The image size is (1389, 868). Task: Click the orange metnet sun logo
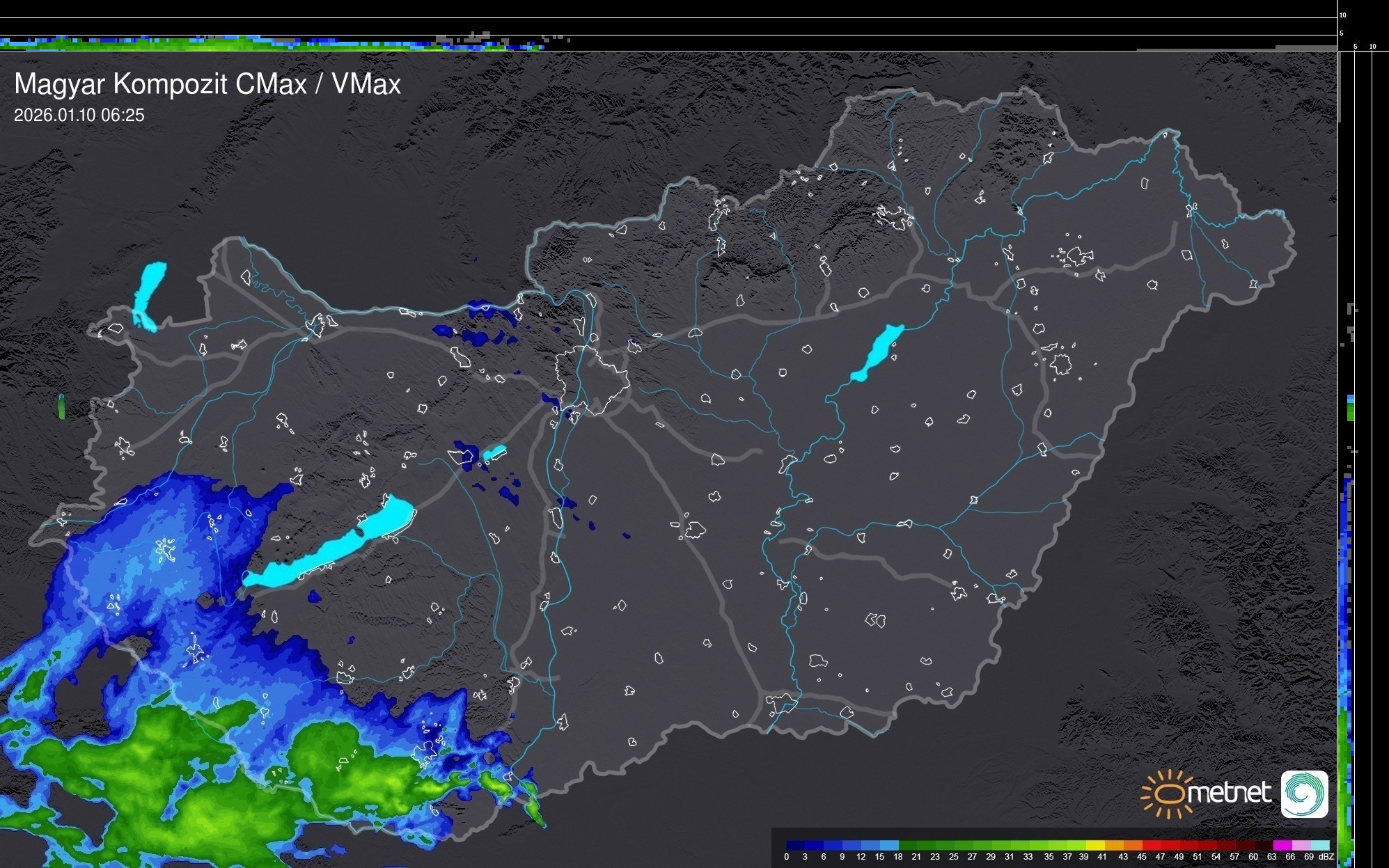(x=1166, y=794)
